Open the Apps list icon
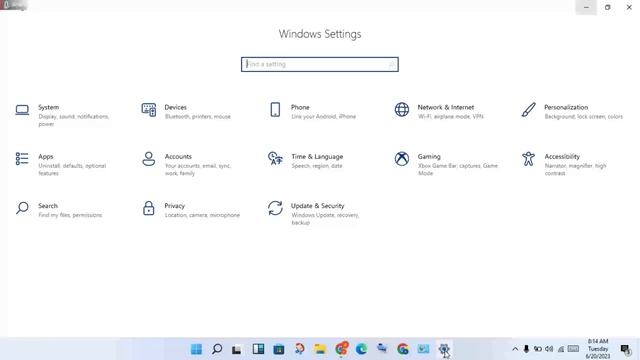This screenshot has height=360, width=640. (22, 159)
